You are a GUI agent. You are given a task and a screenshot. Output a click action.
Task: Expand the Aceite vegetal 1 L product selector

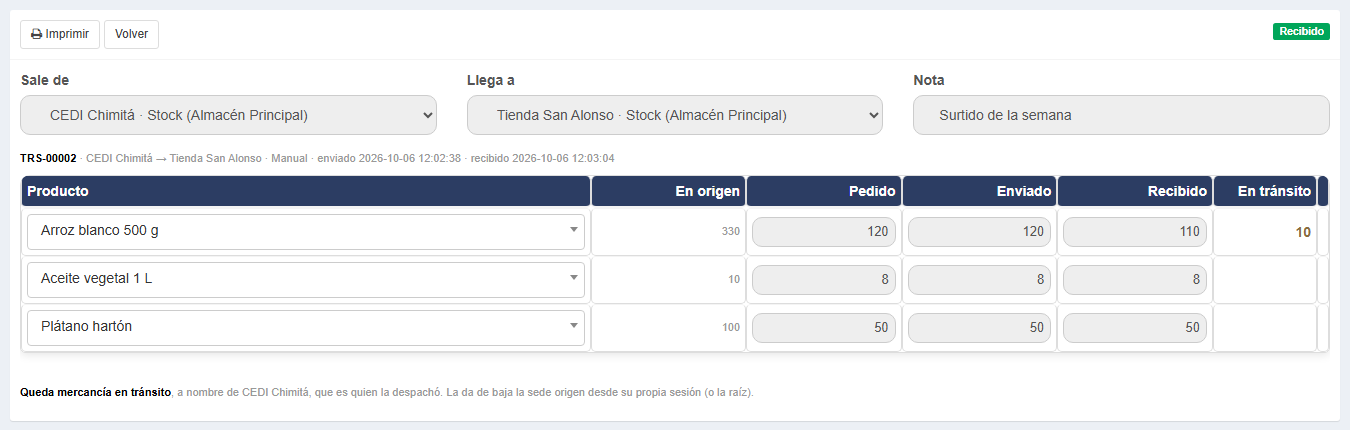click(306, 279)
